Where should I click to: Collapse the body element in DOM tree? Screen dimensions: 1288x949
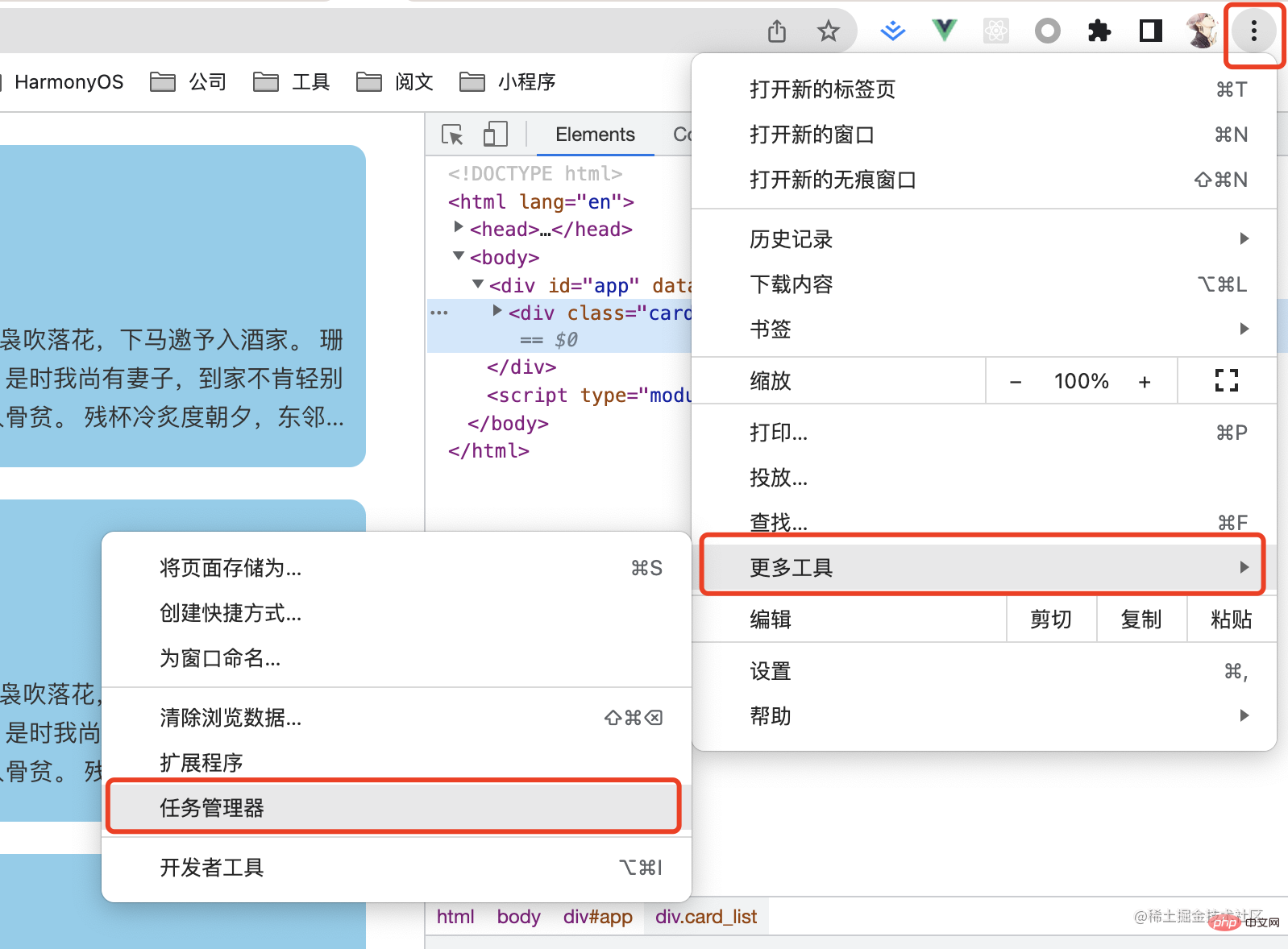pos(459,255)
